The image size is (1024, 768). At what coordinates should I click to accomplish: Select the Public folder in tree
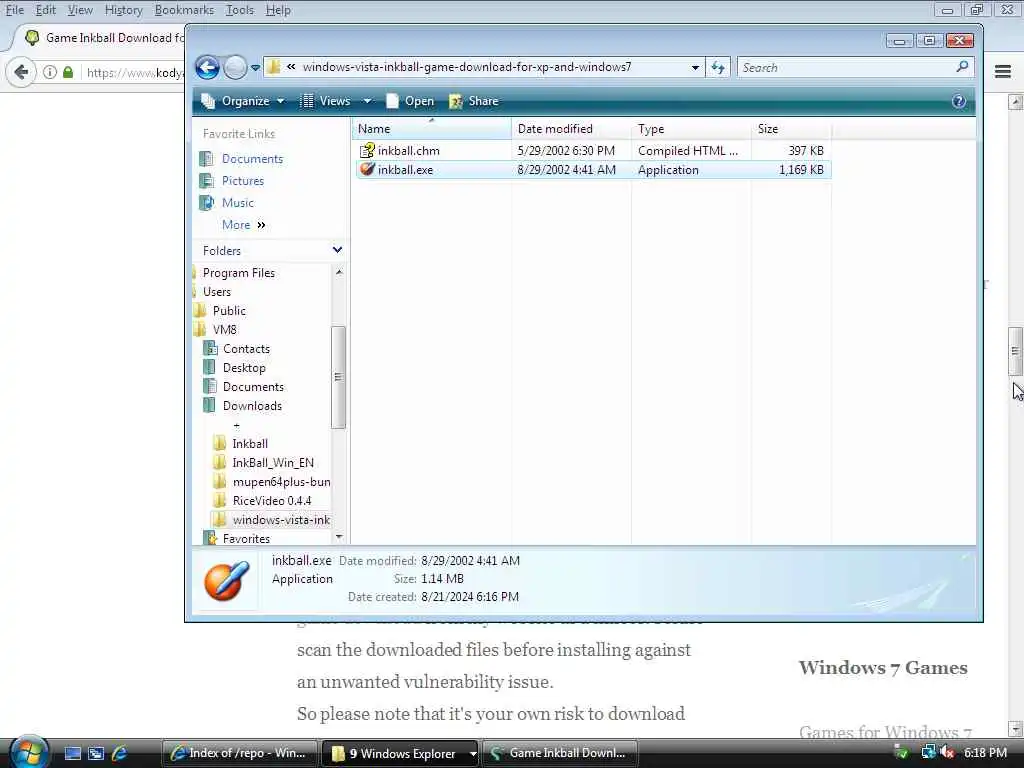[229, 311]
